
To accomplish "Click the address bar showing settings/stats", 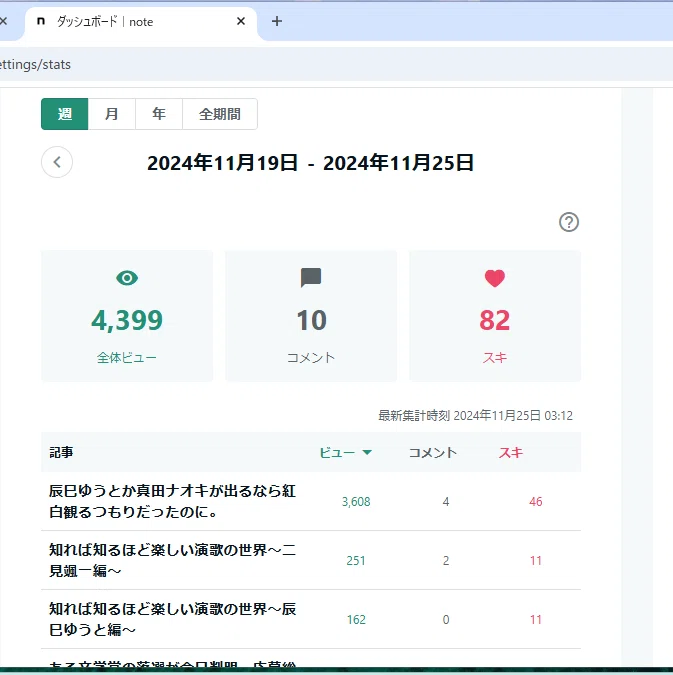I will point(336,65).
